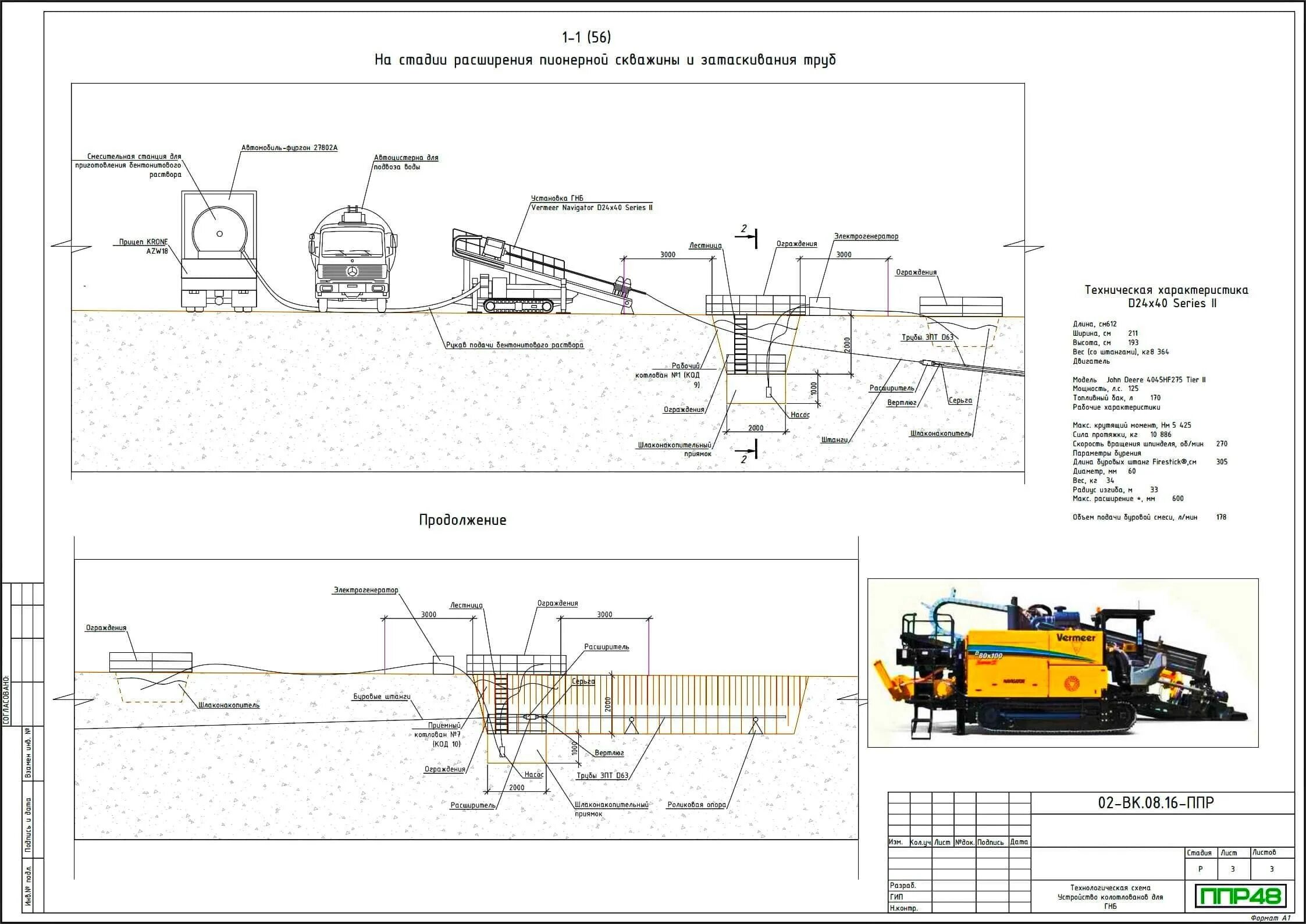Click the 'Роликовая опора' label
This screenshot has height=924, width=1306.
(696, 805)
